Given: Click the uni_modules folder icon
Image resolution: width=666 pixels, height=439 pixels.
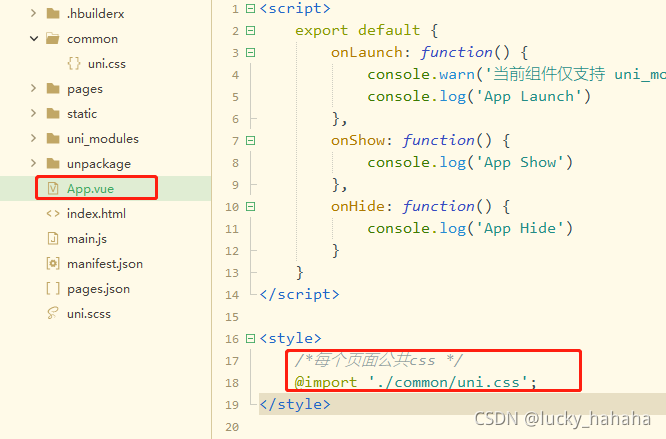Looking at the screenshot, I should [x=53, y=138].
